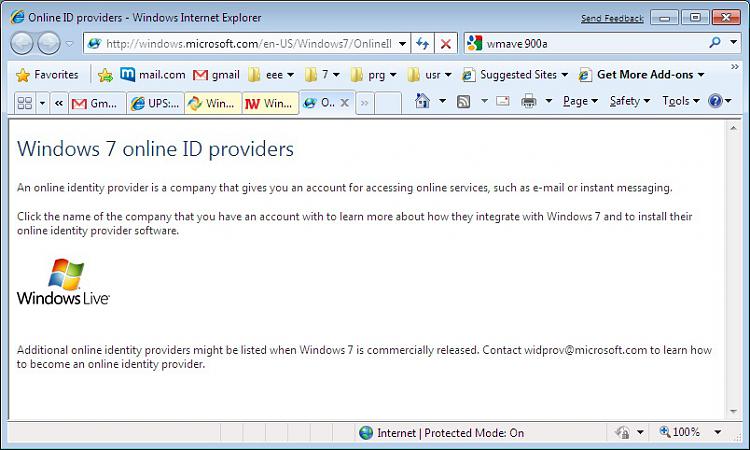The height and width of the screenshot is (450, 750).
Task: Open the Home button dropdown arrow
Action: tap(442, 101)
